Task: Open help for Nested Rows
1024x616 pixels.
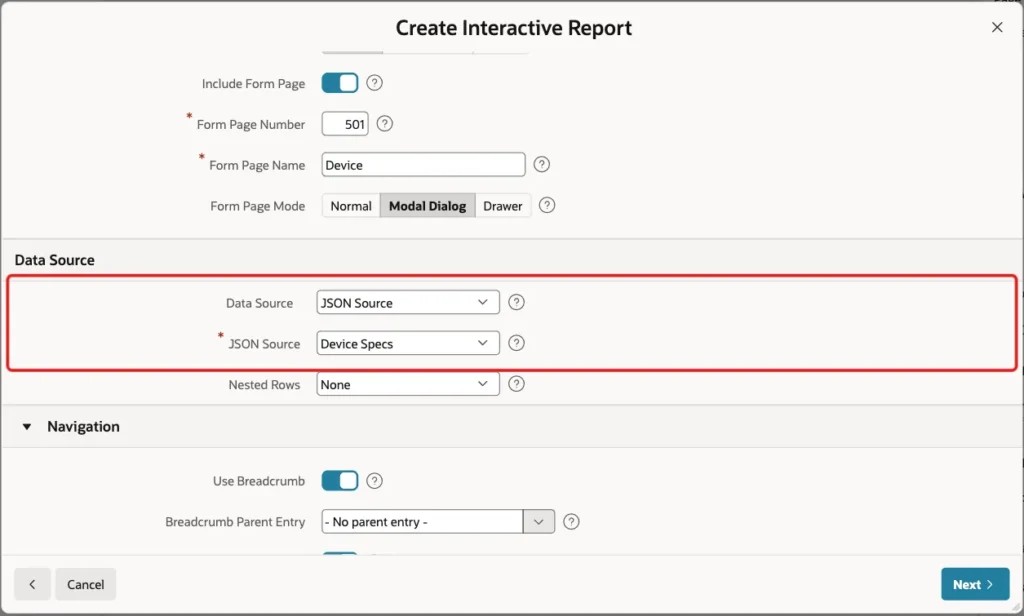Action: pos(516,384)
